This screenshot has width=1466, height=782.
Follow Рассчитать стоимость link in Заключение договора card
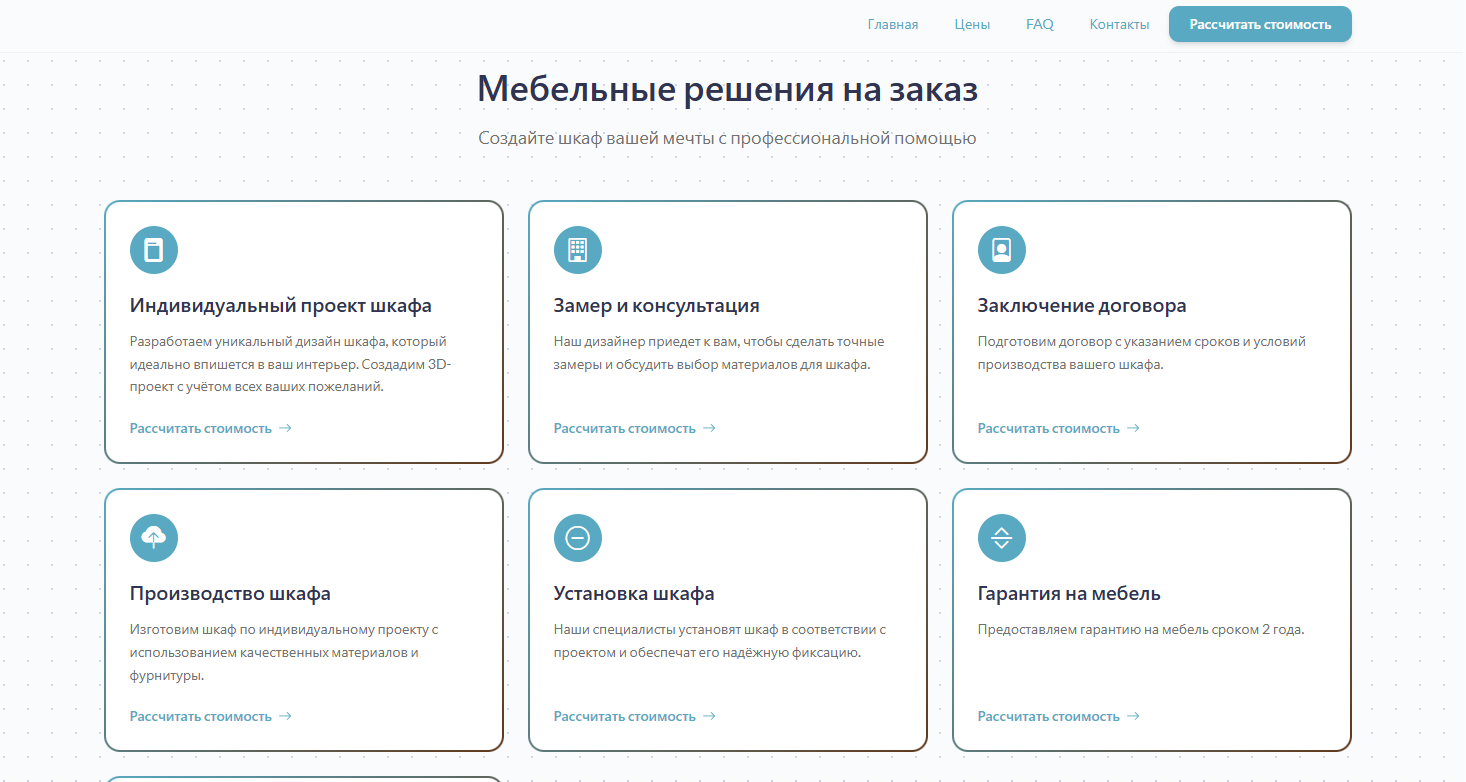pyautogui.click(x=1049, y=428)
